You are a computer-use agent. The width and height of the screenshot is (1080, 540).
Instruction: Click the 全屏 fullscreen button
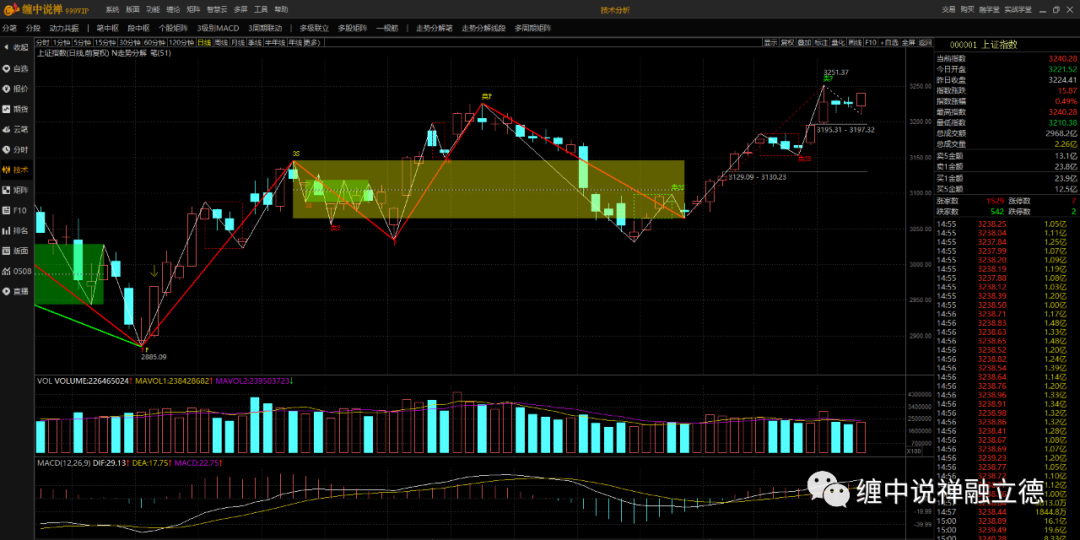coord(908,43)
